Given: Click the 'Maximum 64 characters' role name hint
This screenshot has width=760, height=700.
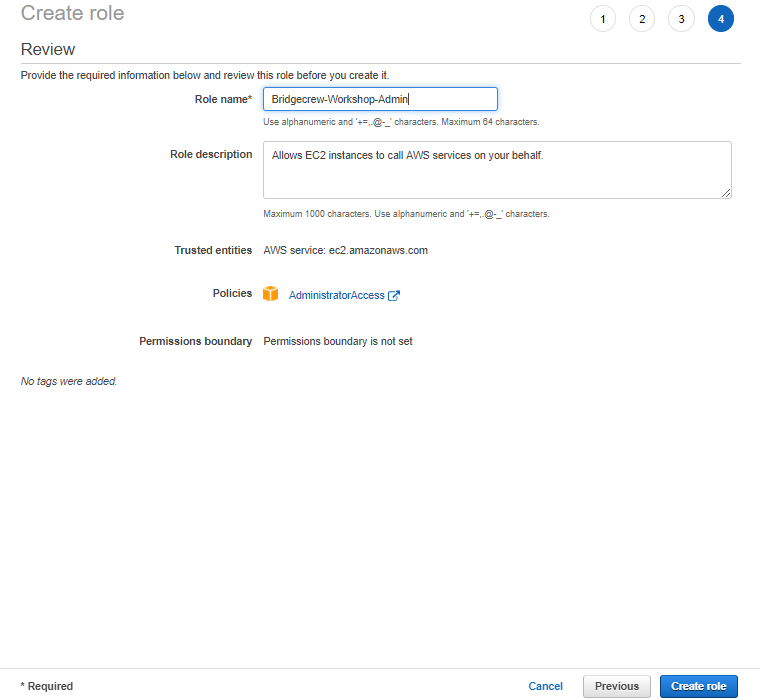Looking at the screenshot, I should point(401,122).
